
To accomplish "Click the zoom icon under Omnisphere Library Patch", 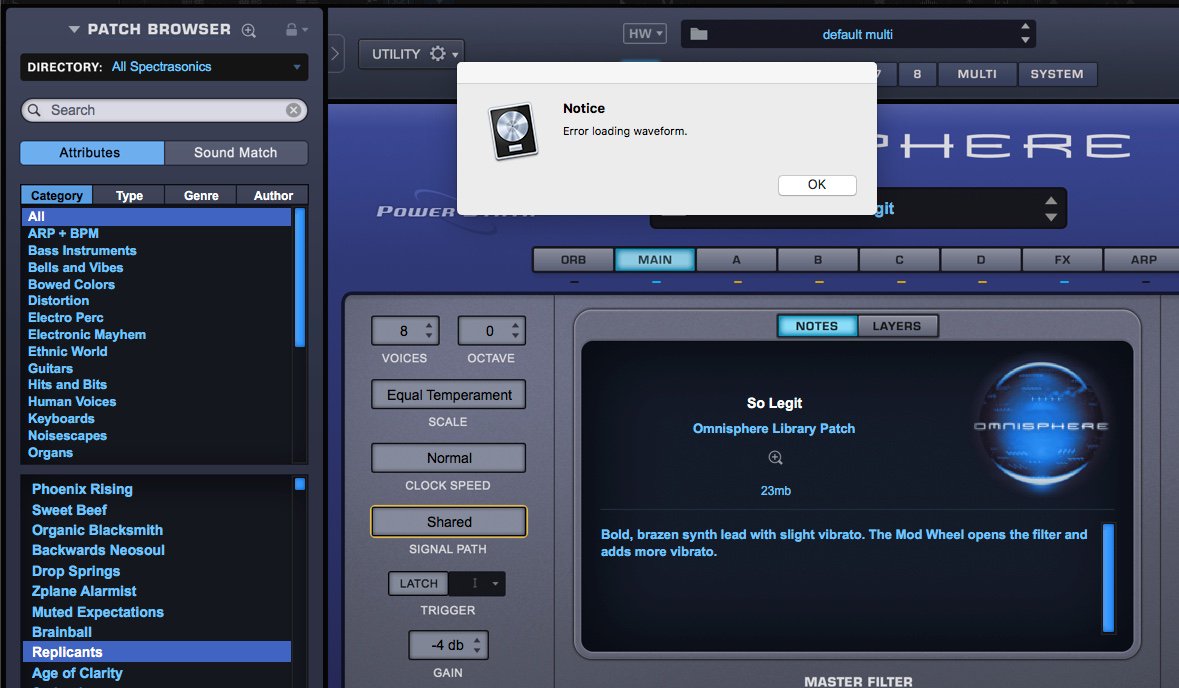I will [775, 457].
